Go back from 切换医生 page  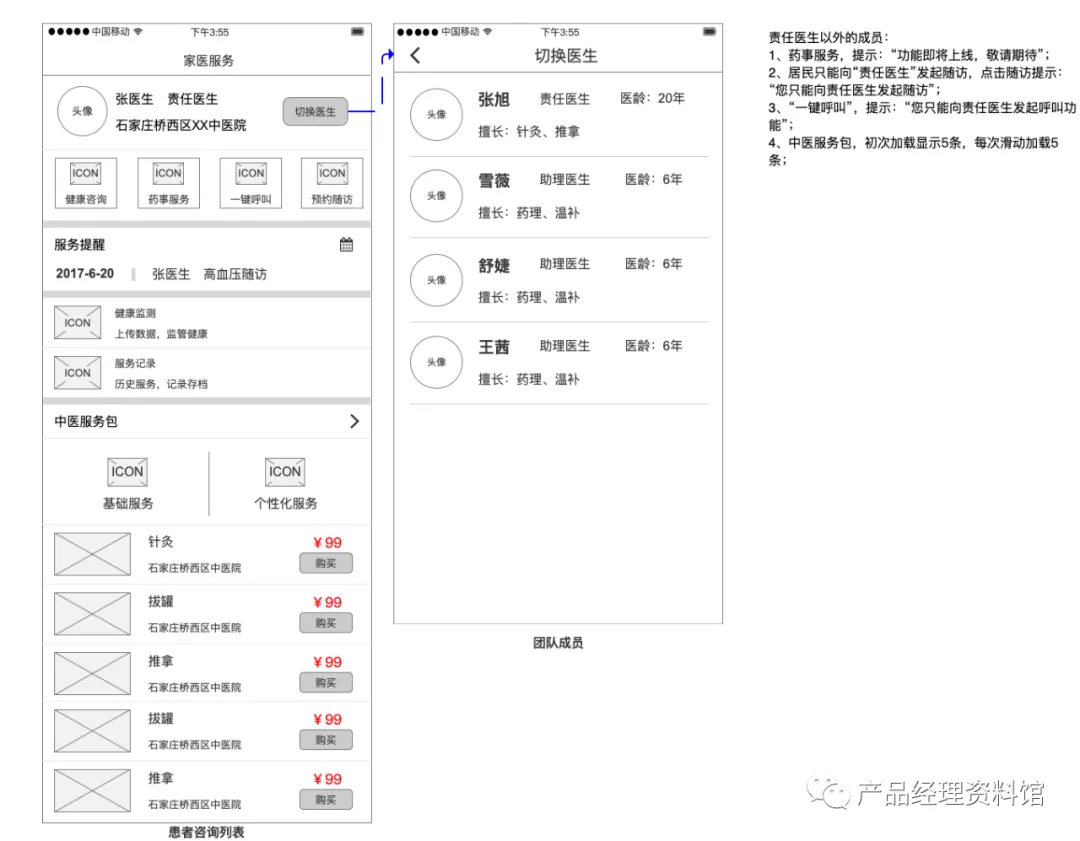coord(415,56)
